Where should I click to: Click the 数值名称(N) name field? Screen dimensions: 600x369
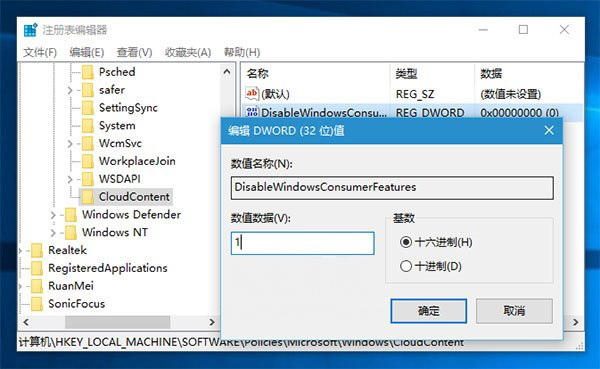pyautogui.click(x=392, y=188)
